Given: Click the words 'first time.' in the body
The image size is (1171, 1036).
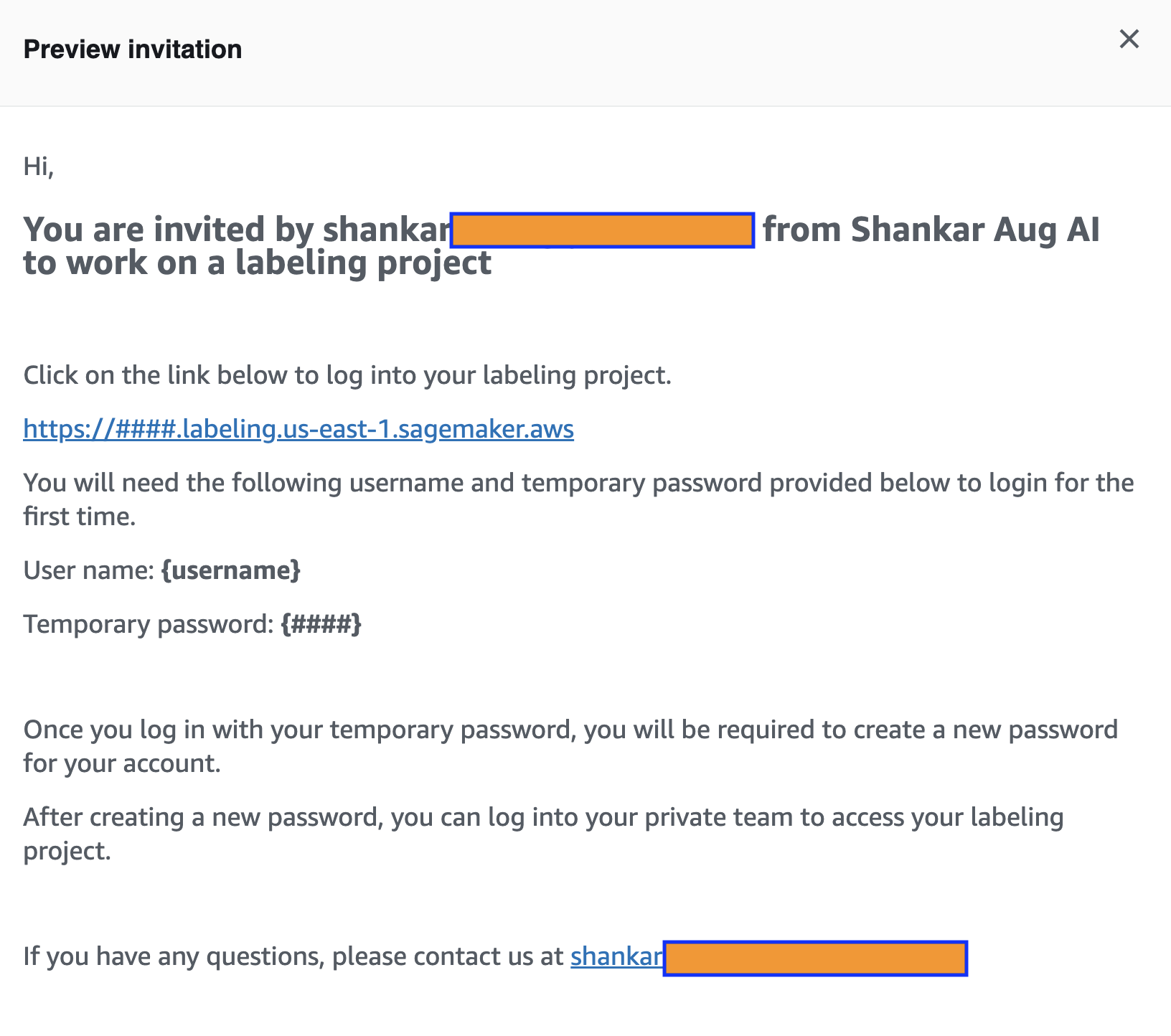Looking at the screenshot, I should coord(80,517).
